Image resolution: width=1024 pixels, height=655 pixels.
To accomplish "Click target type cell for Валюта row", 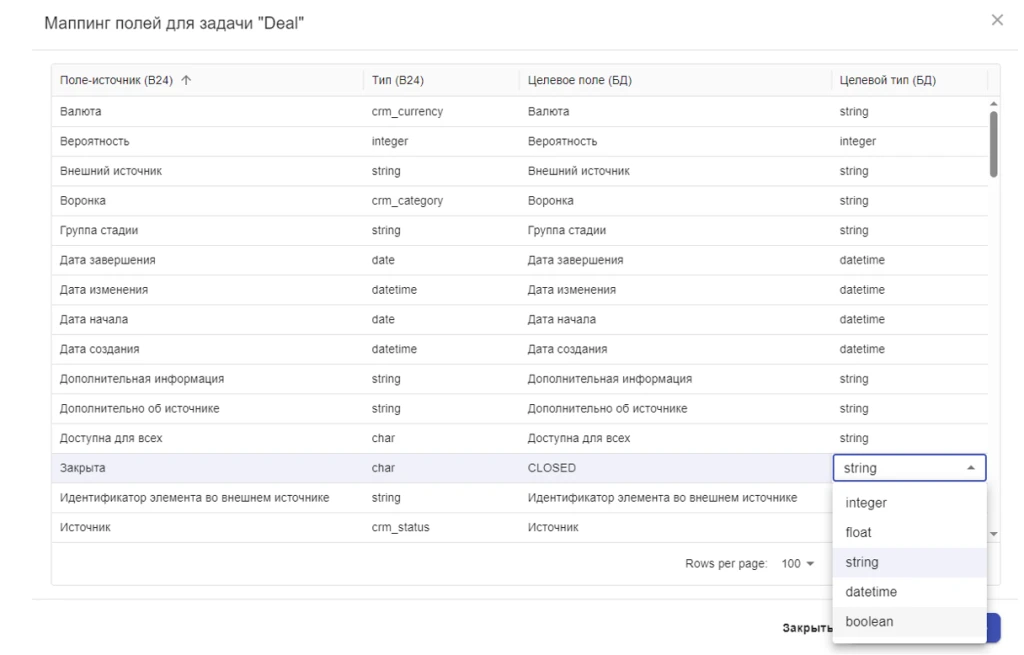I will (x=854, y=111).
